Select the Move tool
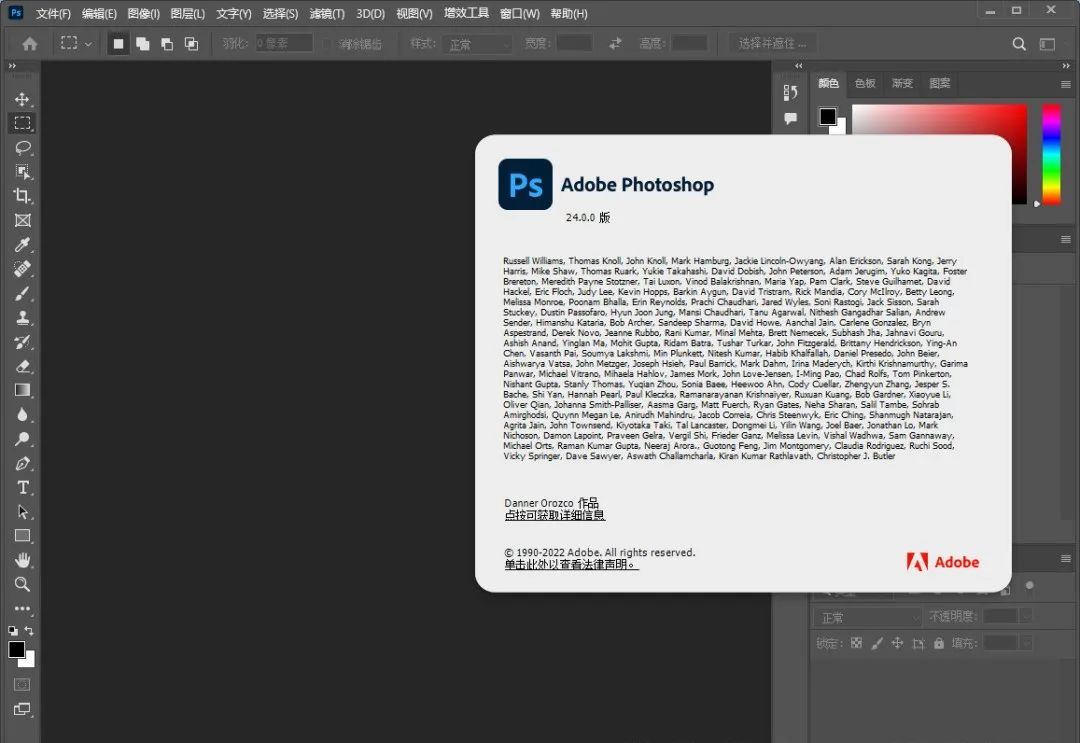Screen dimensions: 1080x743 click(22, 99)
